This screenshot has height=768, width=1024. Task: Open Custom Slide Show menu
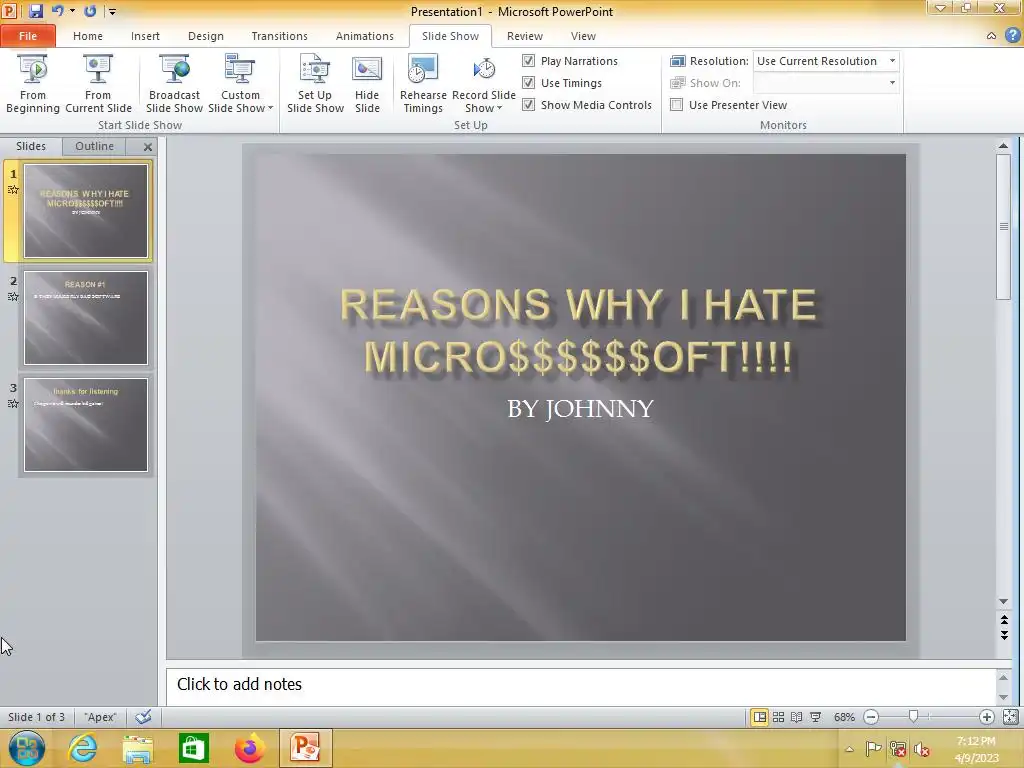(240, 84)
